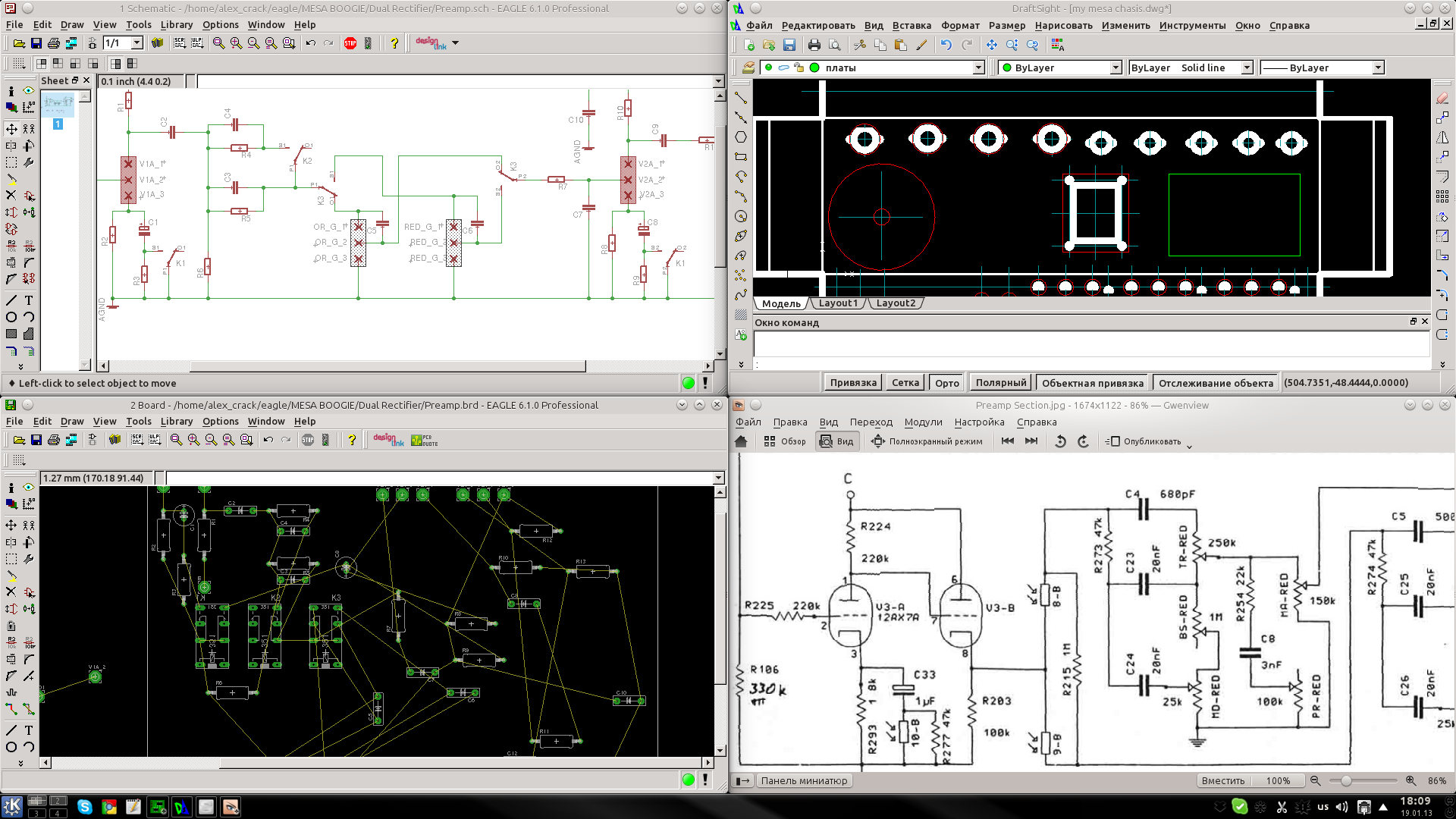Open Help with the question mark in Schematic
Image resolution: width=1456 pixels, height=819 pixels.
(x=394, y=43)
